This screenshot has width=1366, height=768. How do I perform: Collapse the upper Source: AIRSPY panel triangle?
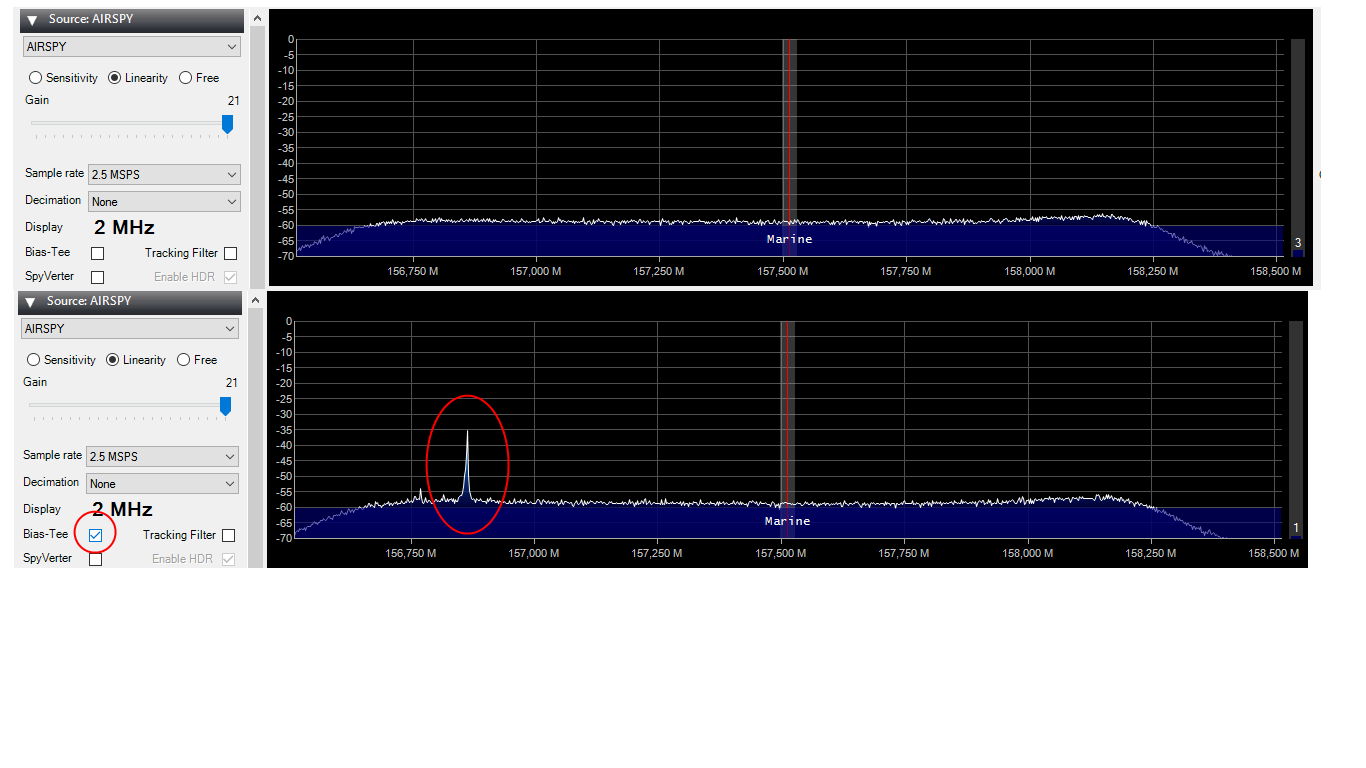[x=32, y=20]
